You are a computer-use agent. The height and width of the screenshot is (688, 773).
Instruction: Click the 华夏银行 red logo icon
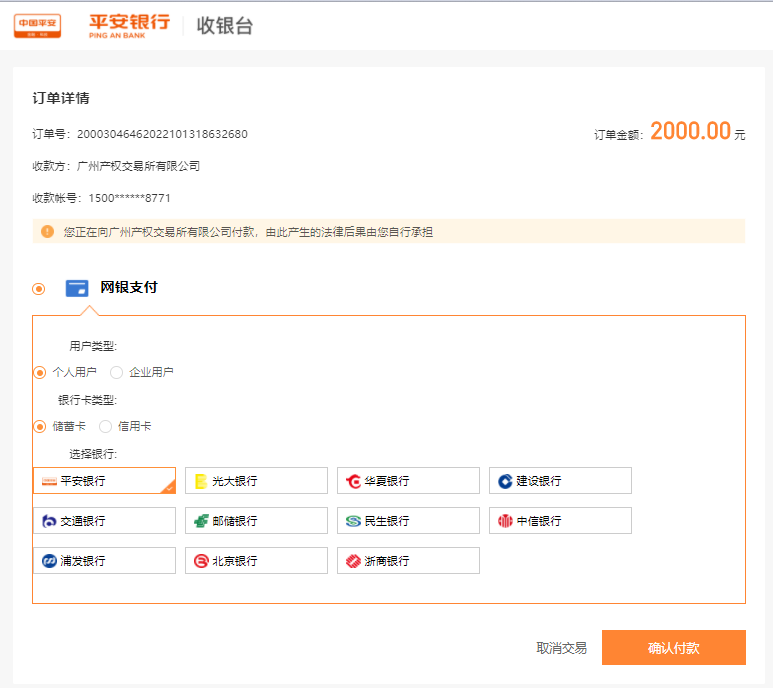click(353, 481)
